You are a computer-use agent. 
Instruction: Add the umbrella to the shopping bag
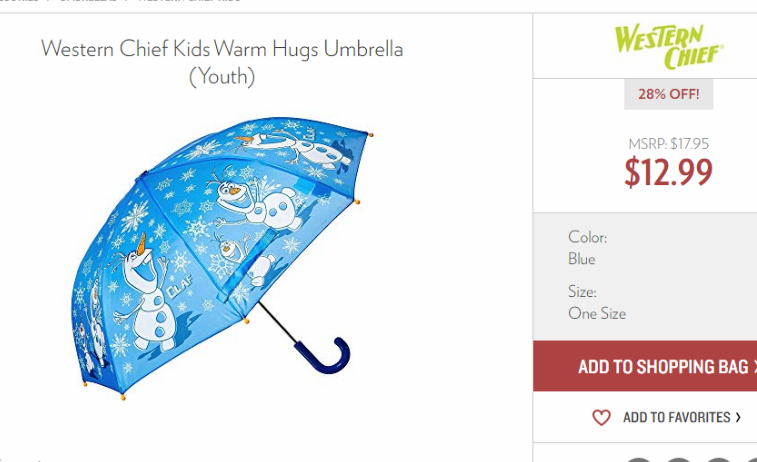645,366
